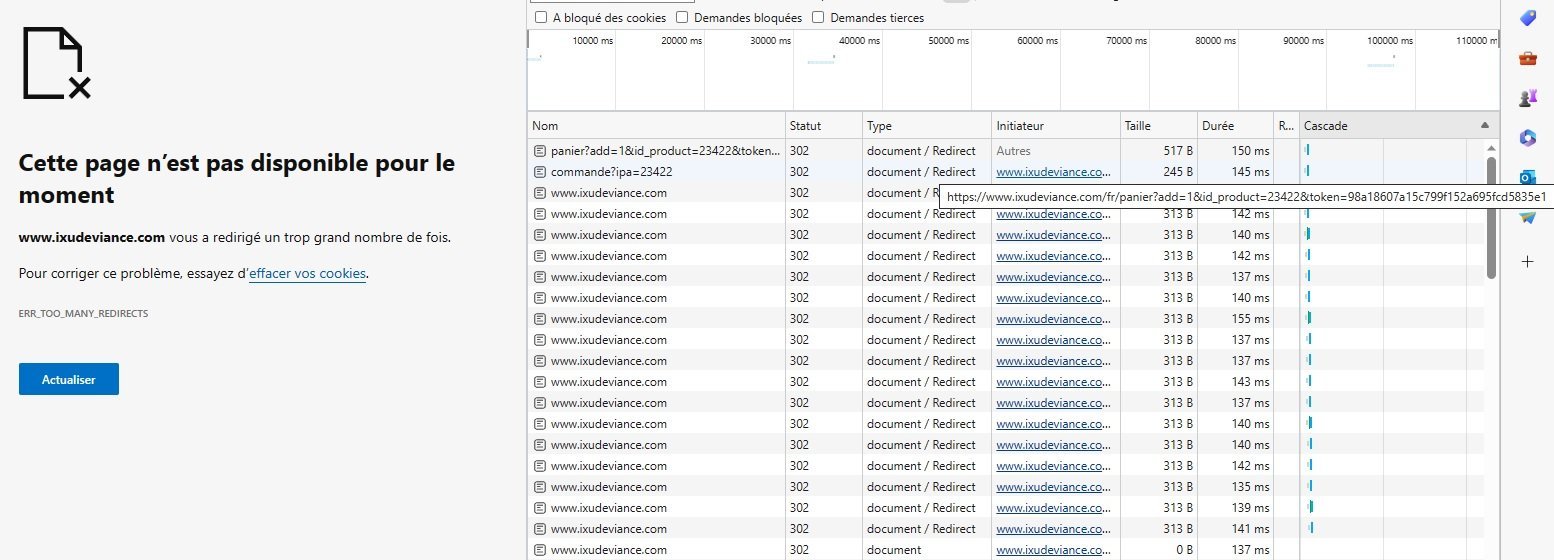This screenshot has height=560, width=1554.
Task: Click the 302 status of the commande?ipa=23422 row
Action: [799, 172]
